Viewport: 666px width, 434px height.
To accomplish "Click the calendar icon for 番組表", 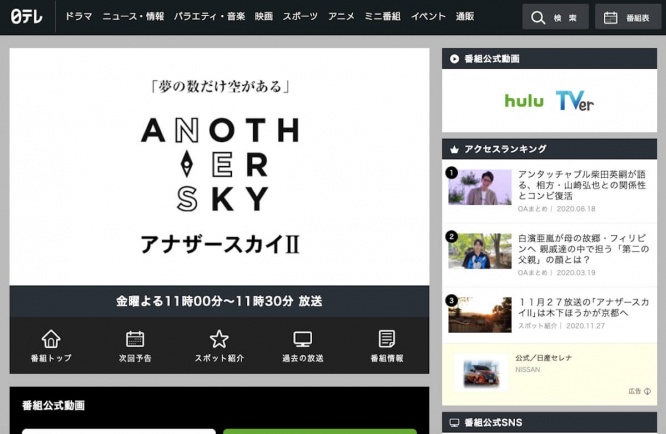I will 610,17.
